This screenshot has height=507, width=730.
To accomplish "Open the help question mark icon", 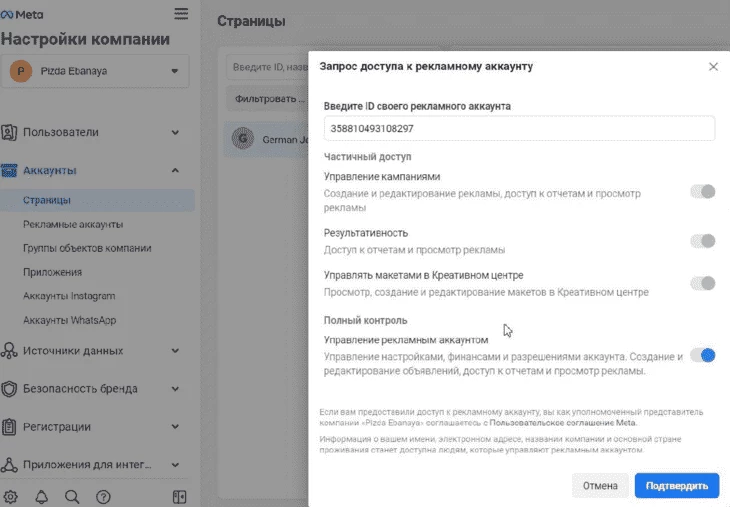I will [x=103, y=497].
